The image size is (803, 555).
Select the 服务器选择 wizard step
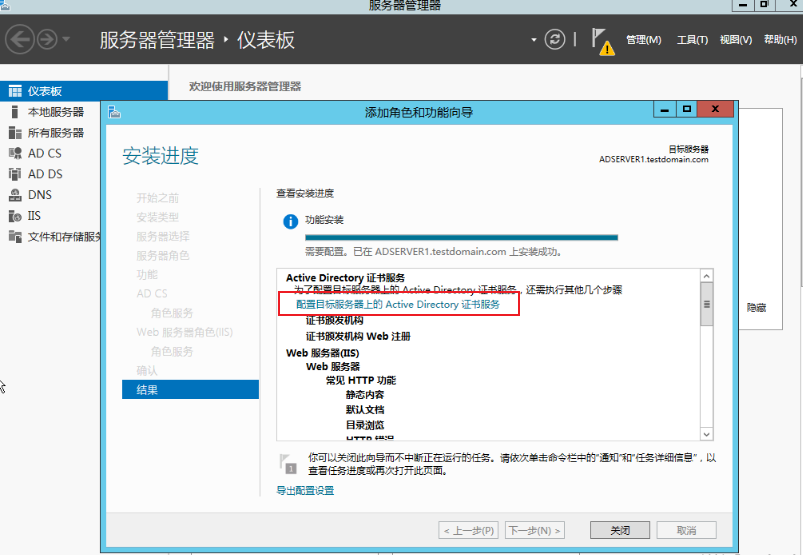pyautogui.click(x=163, y=237)
